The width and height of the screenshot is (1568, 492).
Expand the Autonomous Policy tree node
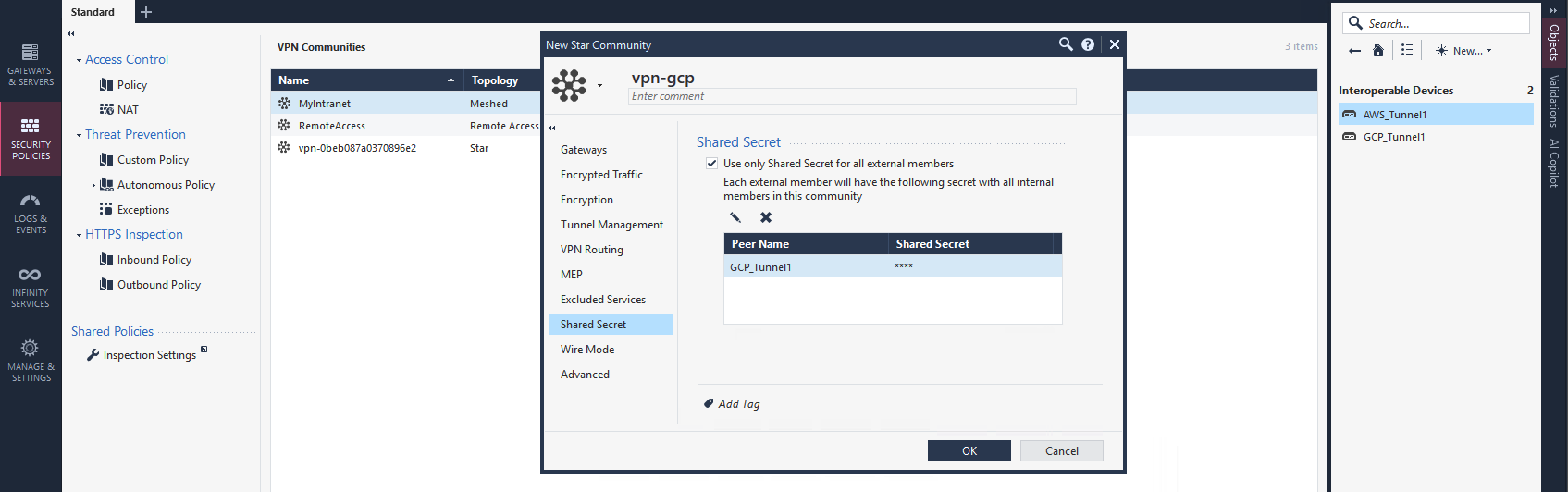click(x=93, y=185)
